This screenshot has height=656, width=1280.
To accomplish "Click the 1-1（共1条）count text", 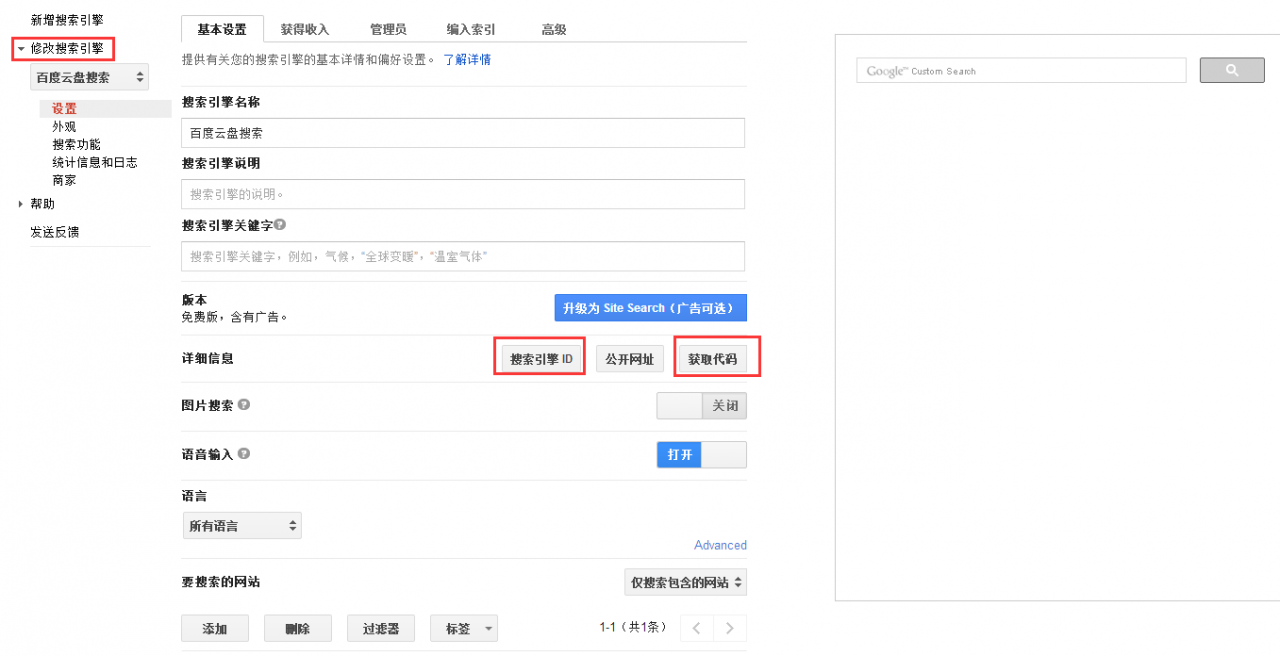I will pos(633,628).
